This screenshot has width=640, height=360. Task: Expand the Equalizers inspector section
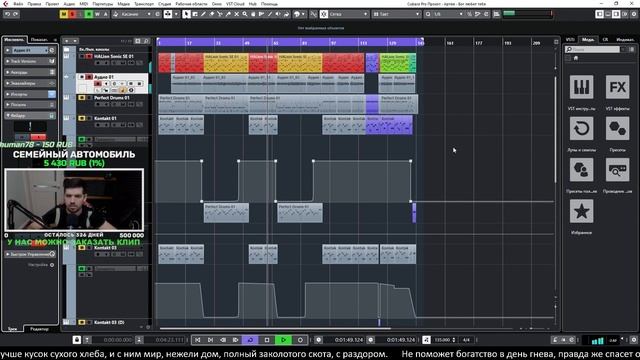click(x=29, y=83)
